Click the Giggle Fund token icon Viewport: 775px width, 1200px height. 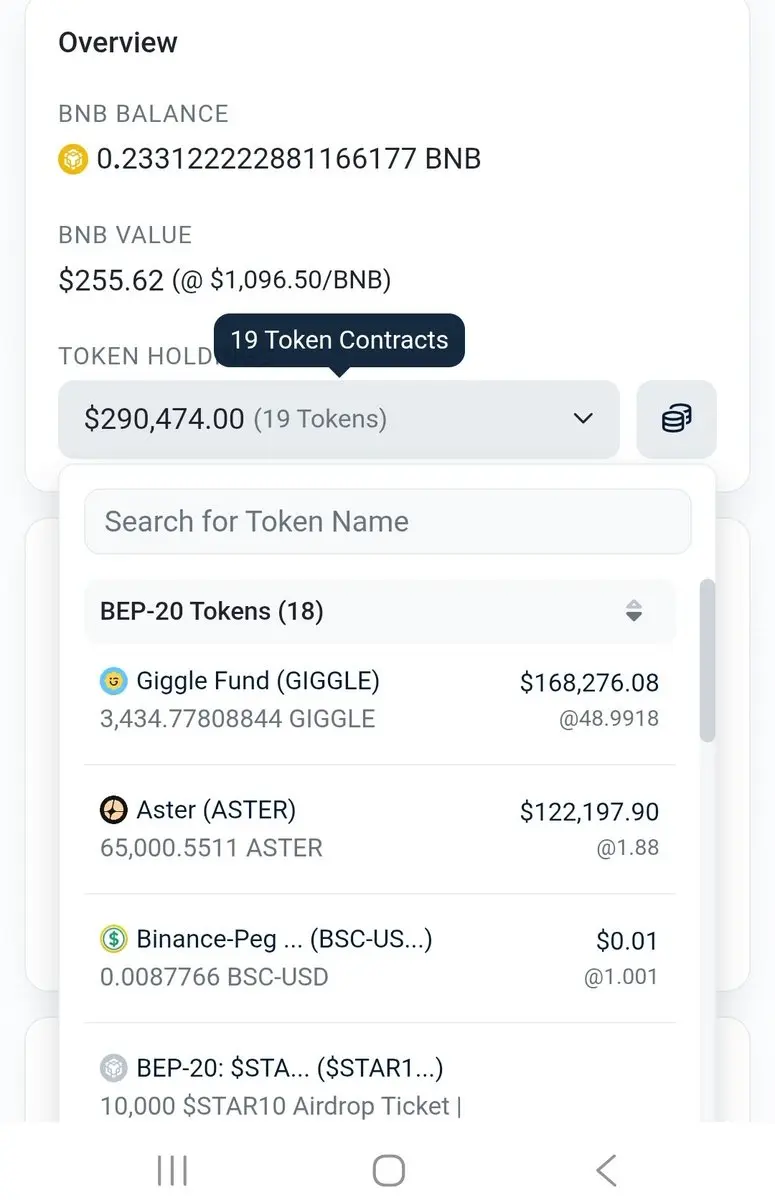[114, 682]
